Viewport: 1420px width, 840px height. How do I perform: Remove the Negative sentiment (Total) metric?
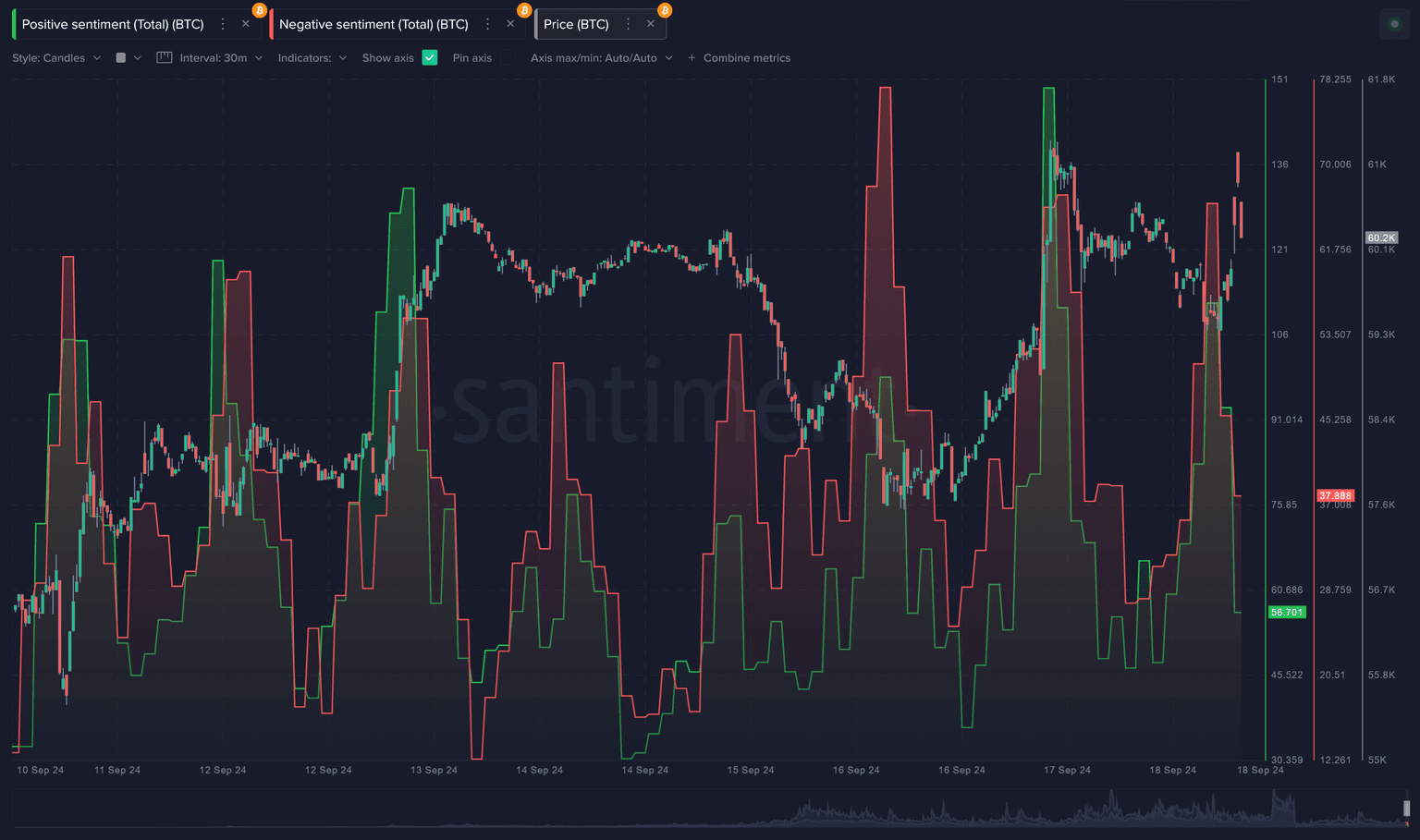pos(510,24)
